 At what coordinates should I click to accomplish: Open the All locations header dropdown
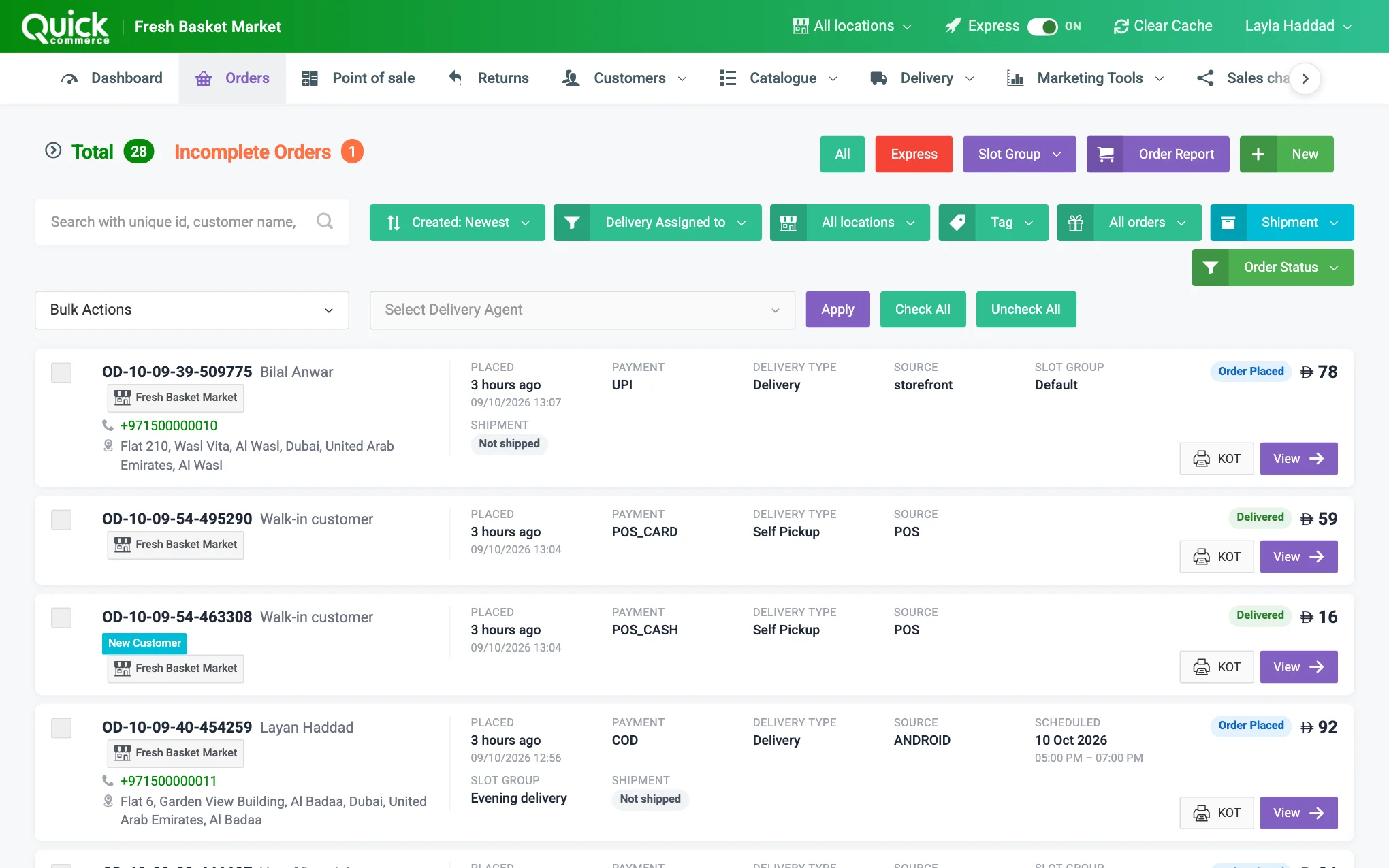click(x=852, y=26)
